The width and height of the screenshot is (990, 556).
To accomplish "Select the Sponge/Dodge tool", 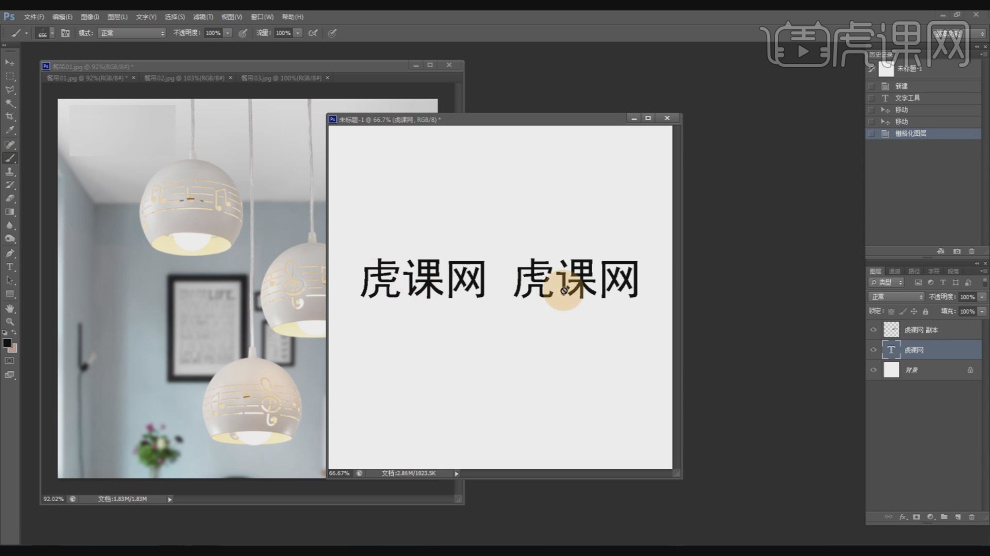I will coord(9,239).
